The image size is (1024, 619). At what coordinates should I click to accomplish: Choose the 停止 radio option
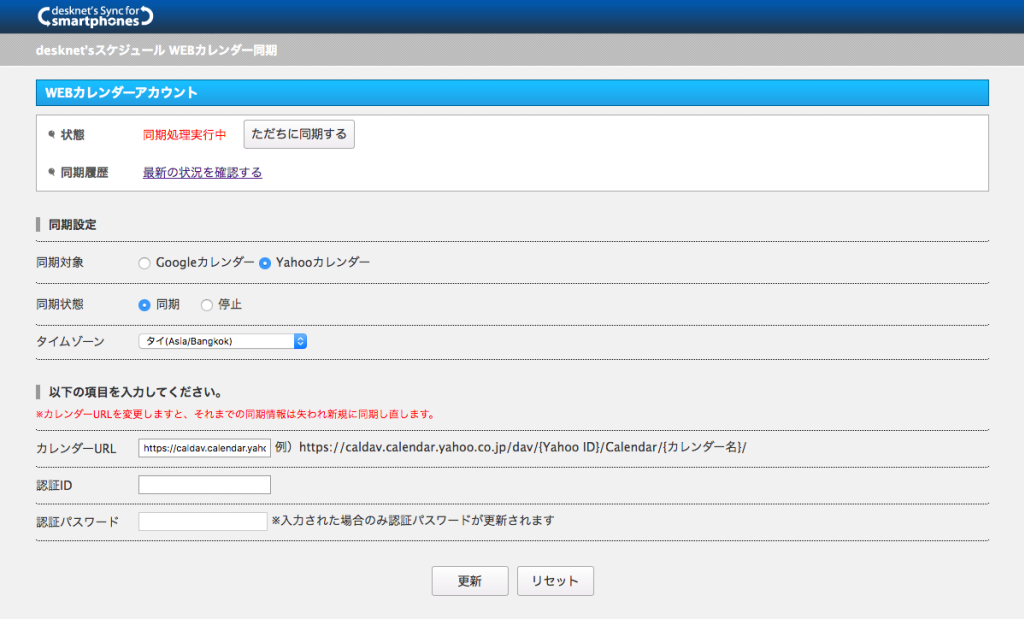tap(206, 305)
